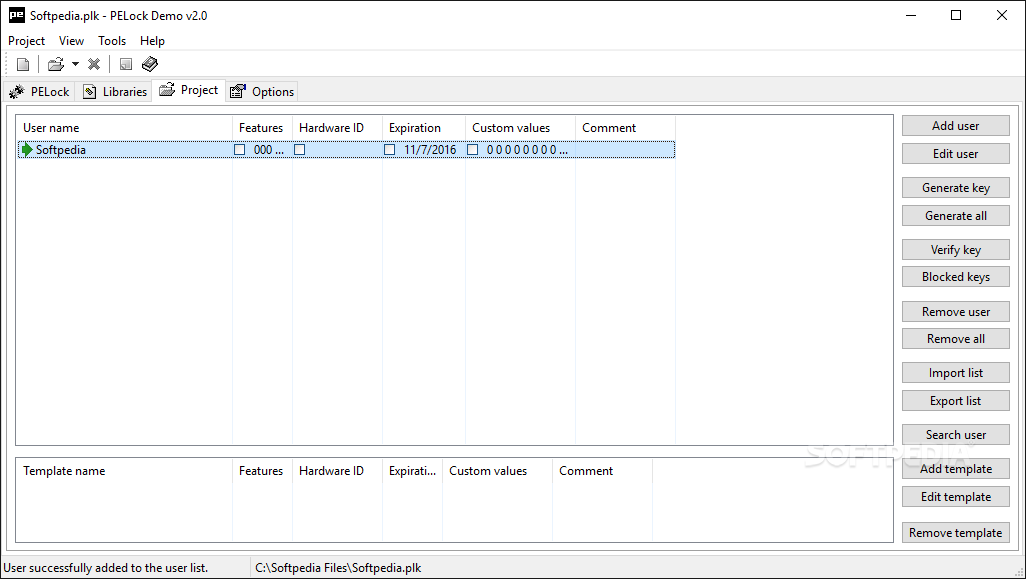Viewport: 1026px width, 579px height.
Task: Click the user list Comment column header
Action: click(x=625, y=128)
